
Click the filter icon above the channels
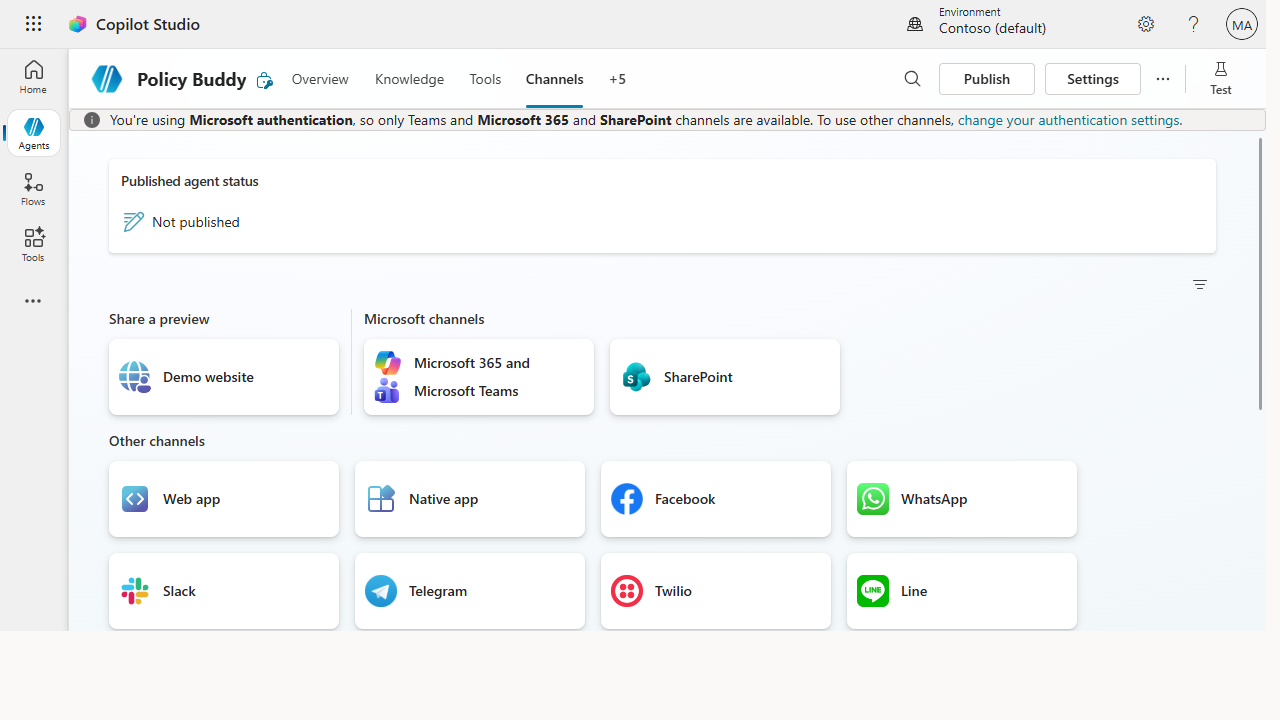1200,285
